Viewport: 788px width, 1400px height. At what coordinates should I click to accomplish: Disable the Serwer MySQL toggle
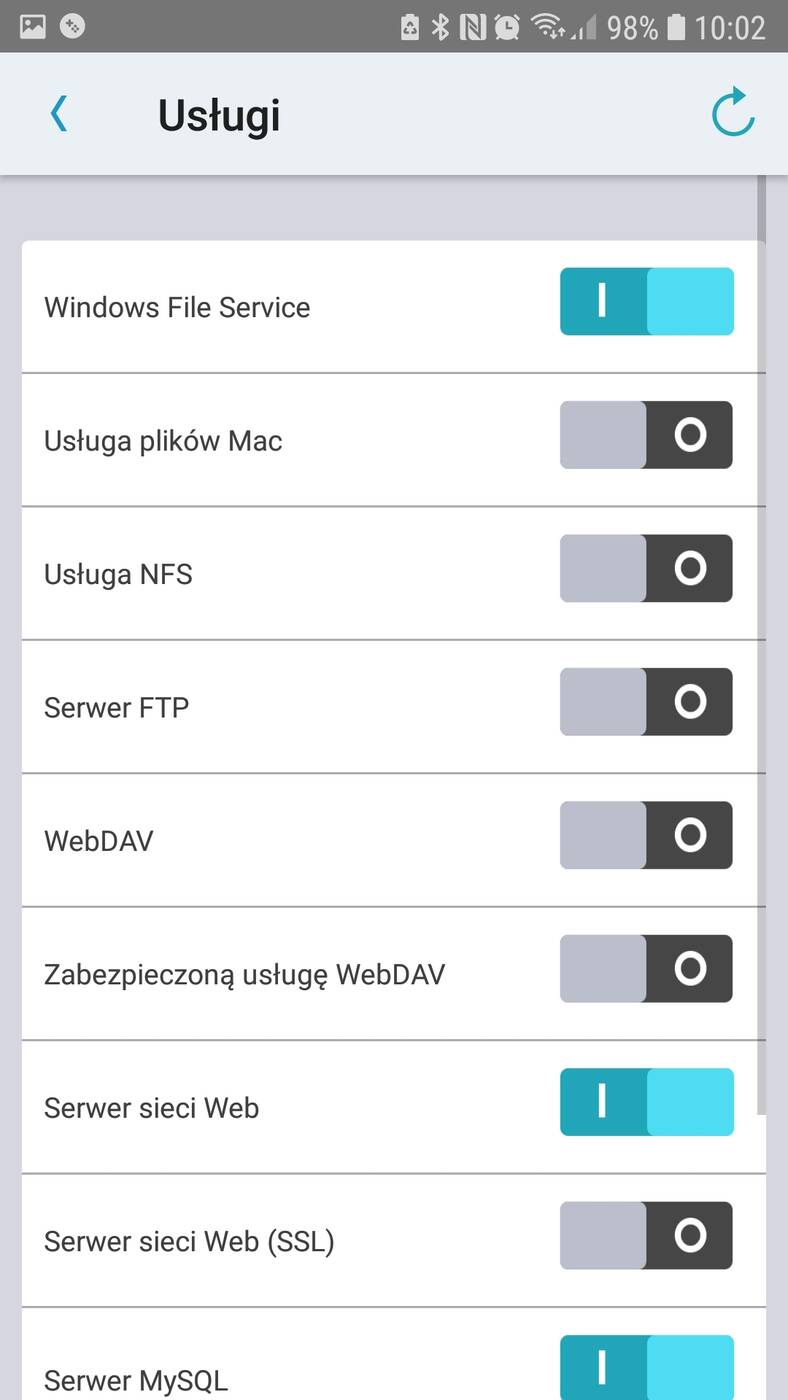[646, 1367]
